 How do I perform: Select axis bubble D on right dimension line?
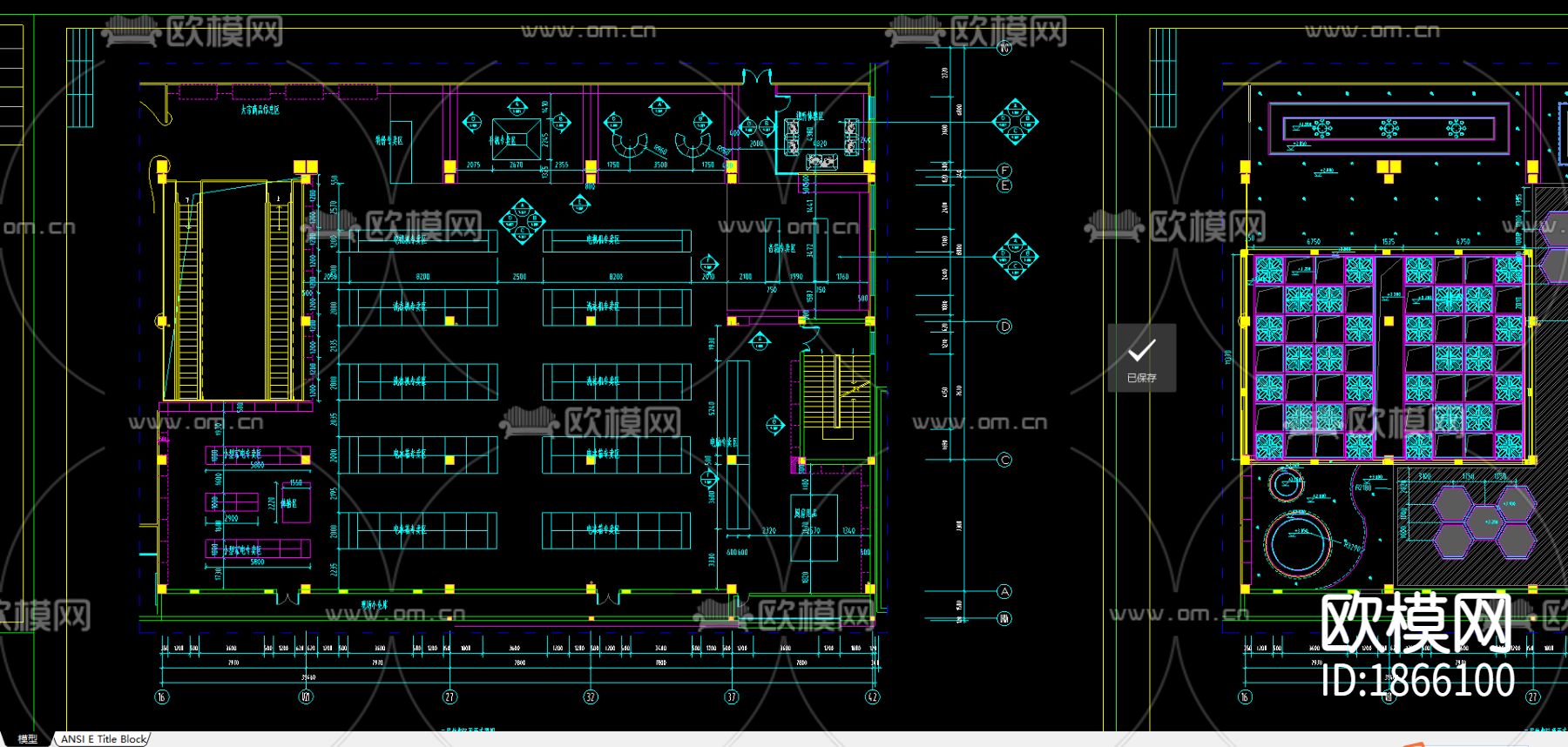[1004, 326]
